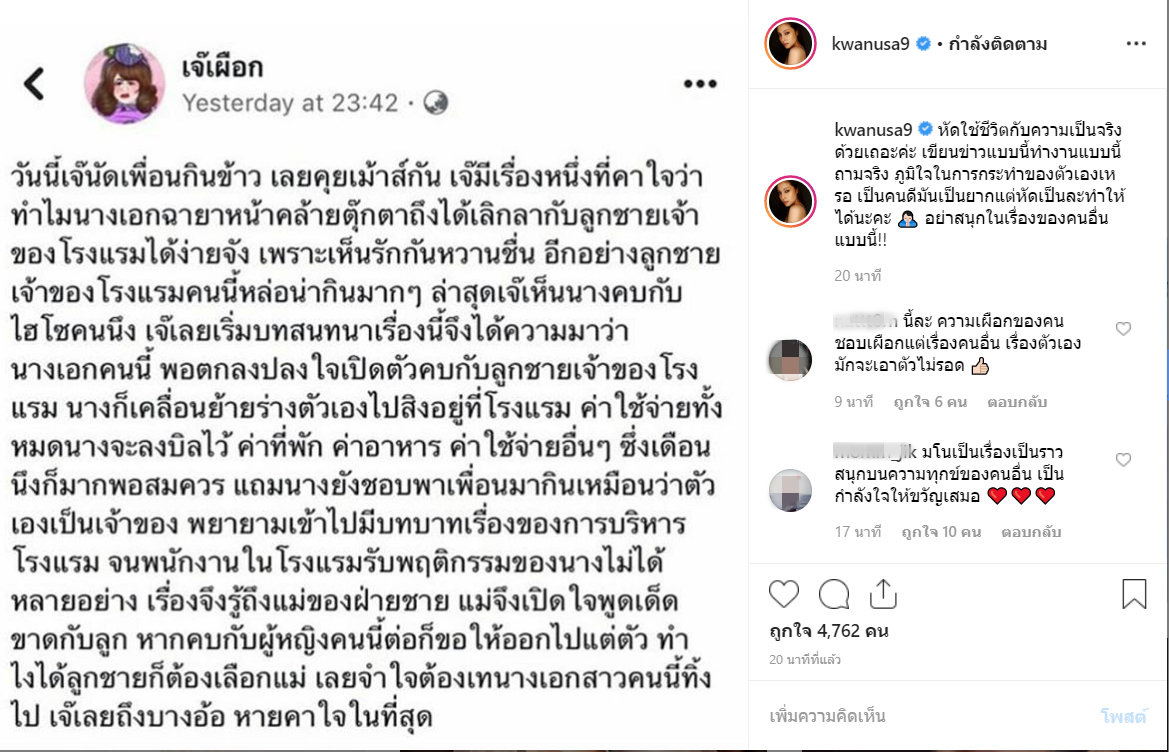Viewport: 1169px width, 752px height.
Task: Click the globe privacy icon beside the timestamp
Action: click(436, 103)
